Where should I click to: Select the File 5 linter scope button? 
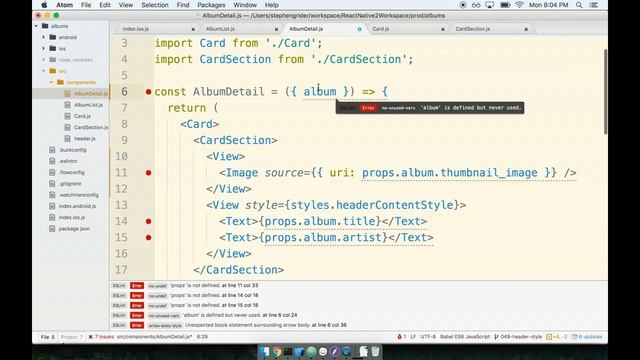point(47,337)
